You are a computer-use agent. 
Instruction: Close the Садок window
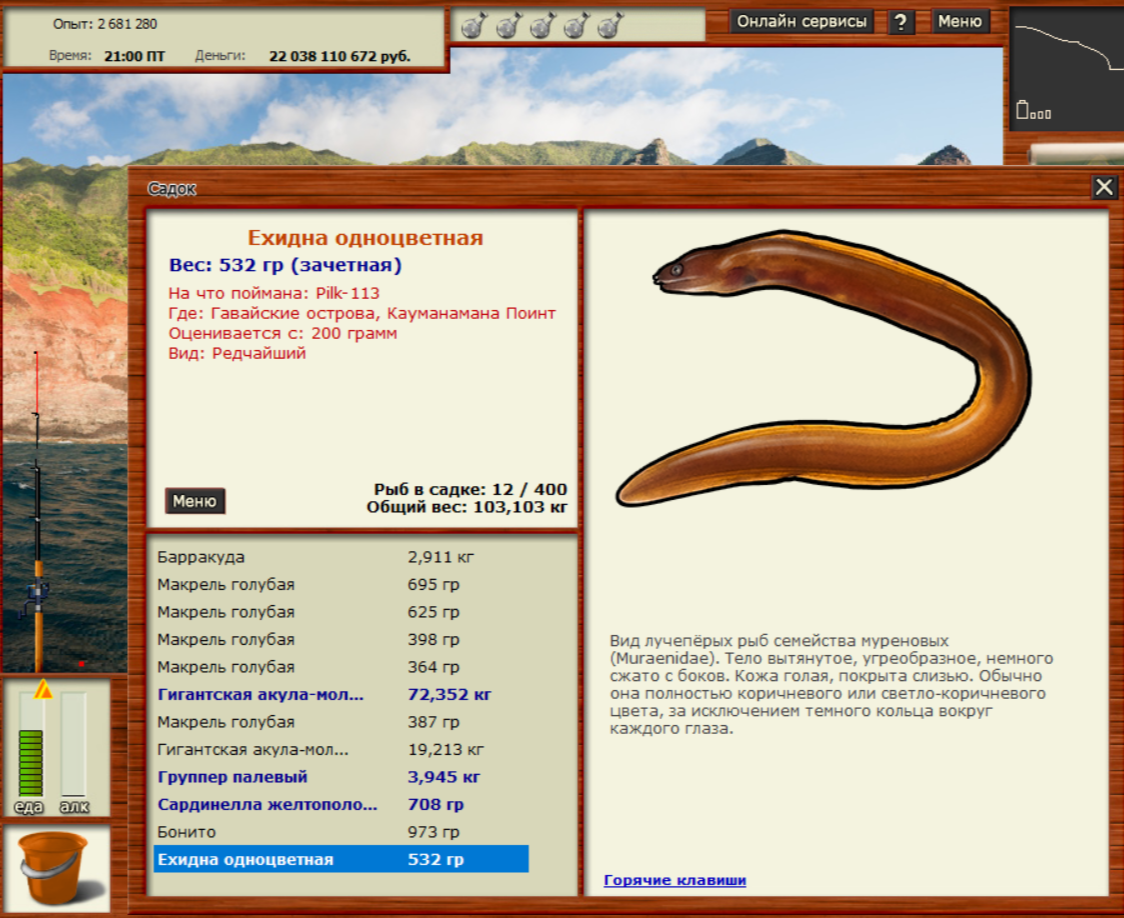click(x=1103, y=187)
